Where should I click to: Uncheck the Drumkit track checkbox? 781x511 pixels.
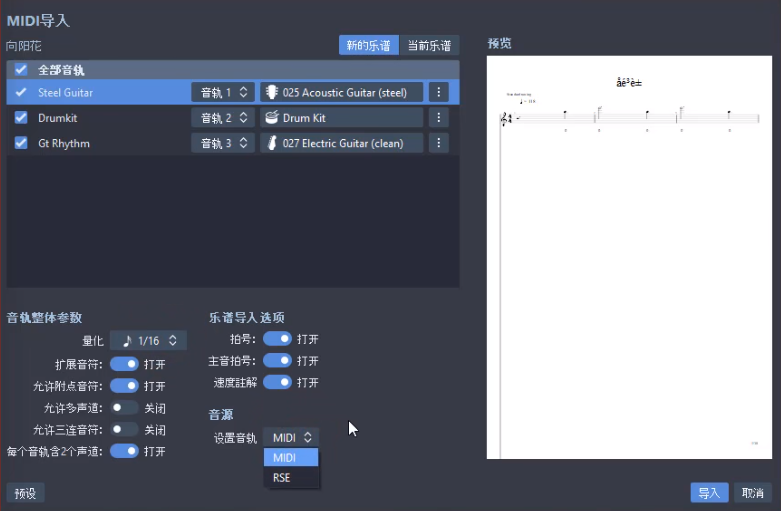(21, 118)
